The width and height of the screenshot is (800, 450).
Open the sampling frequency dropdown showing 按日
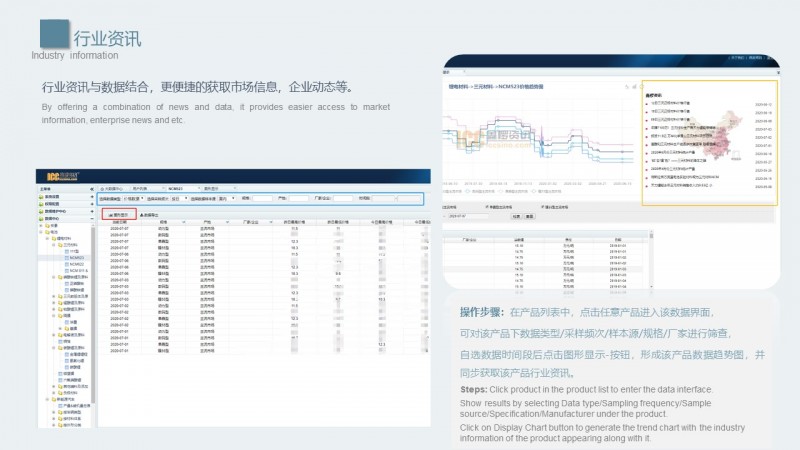[x=179, y=199]
